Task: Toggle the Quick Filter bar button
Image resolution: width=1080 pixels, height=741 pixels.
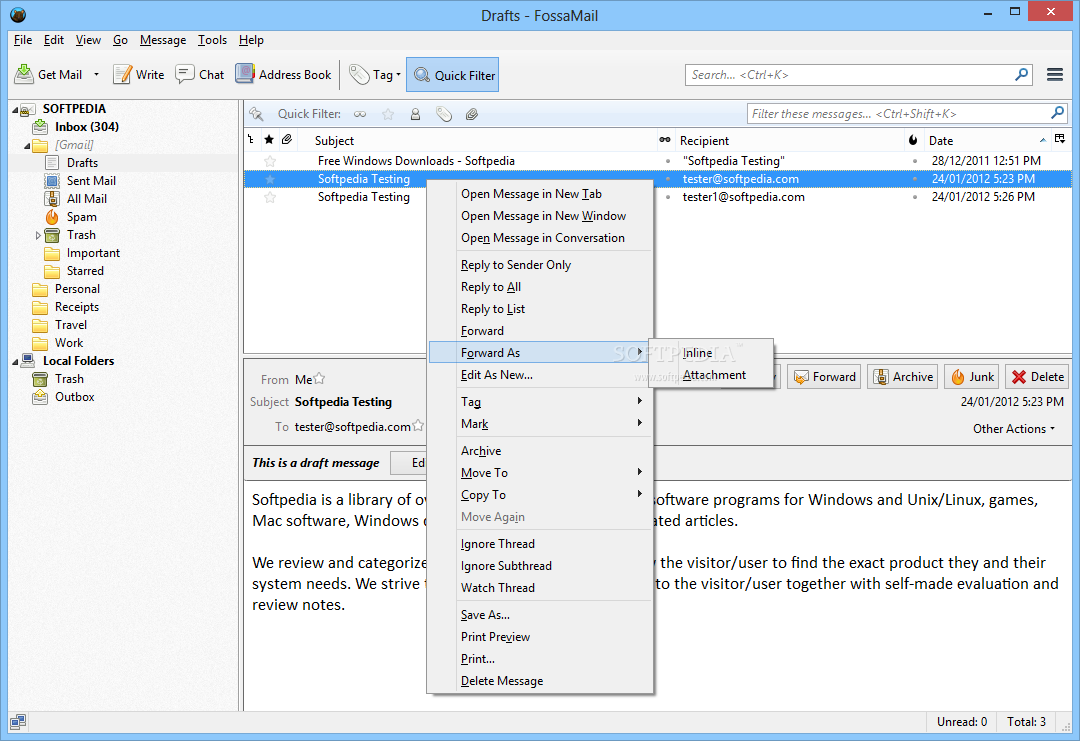Action: 453,74
